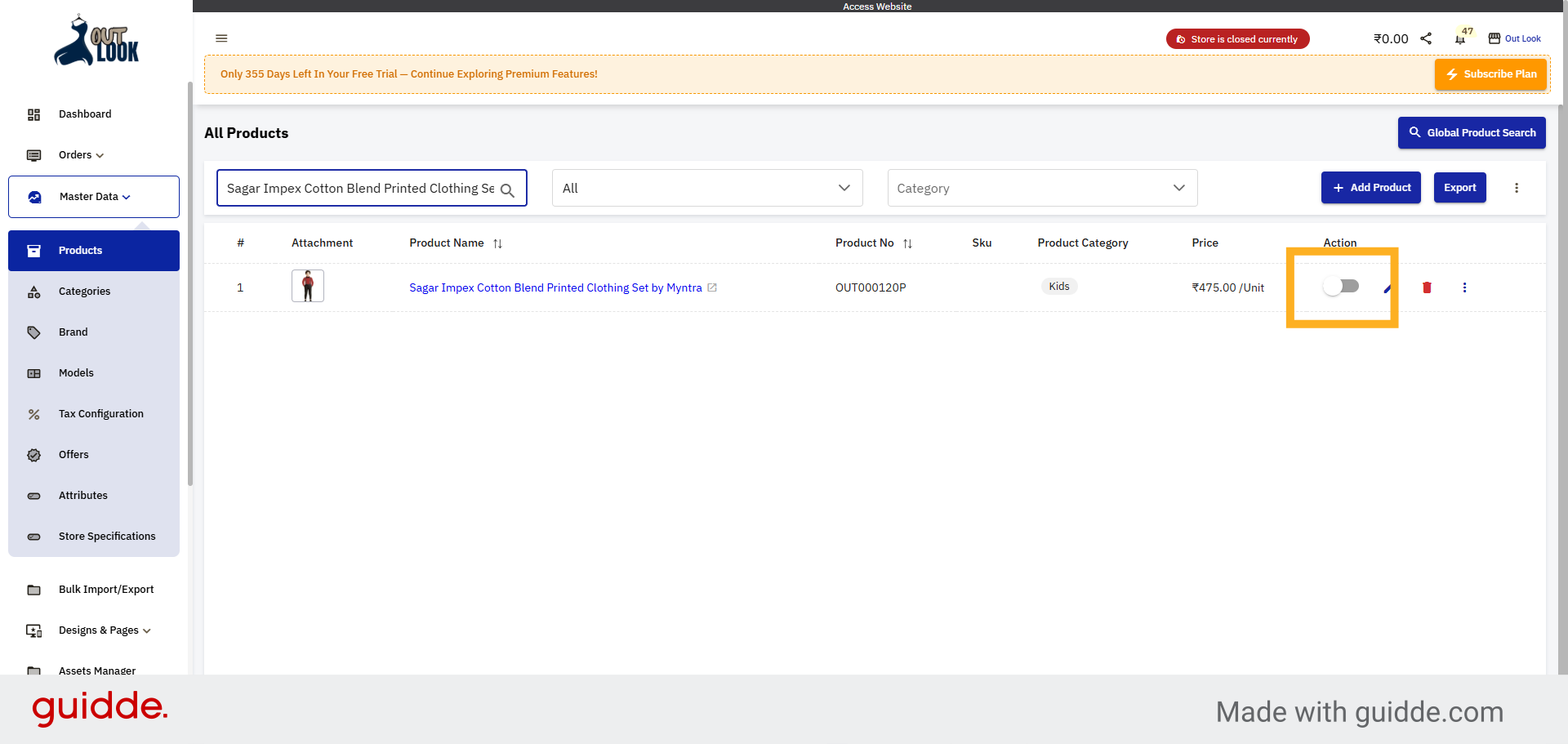Go to Categories in the sidebar

pyautogui.click(x=94, y=292)
